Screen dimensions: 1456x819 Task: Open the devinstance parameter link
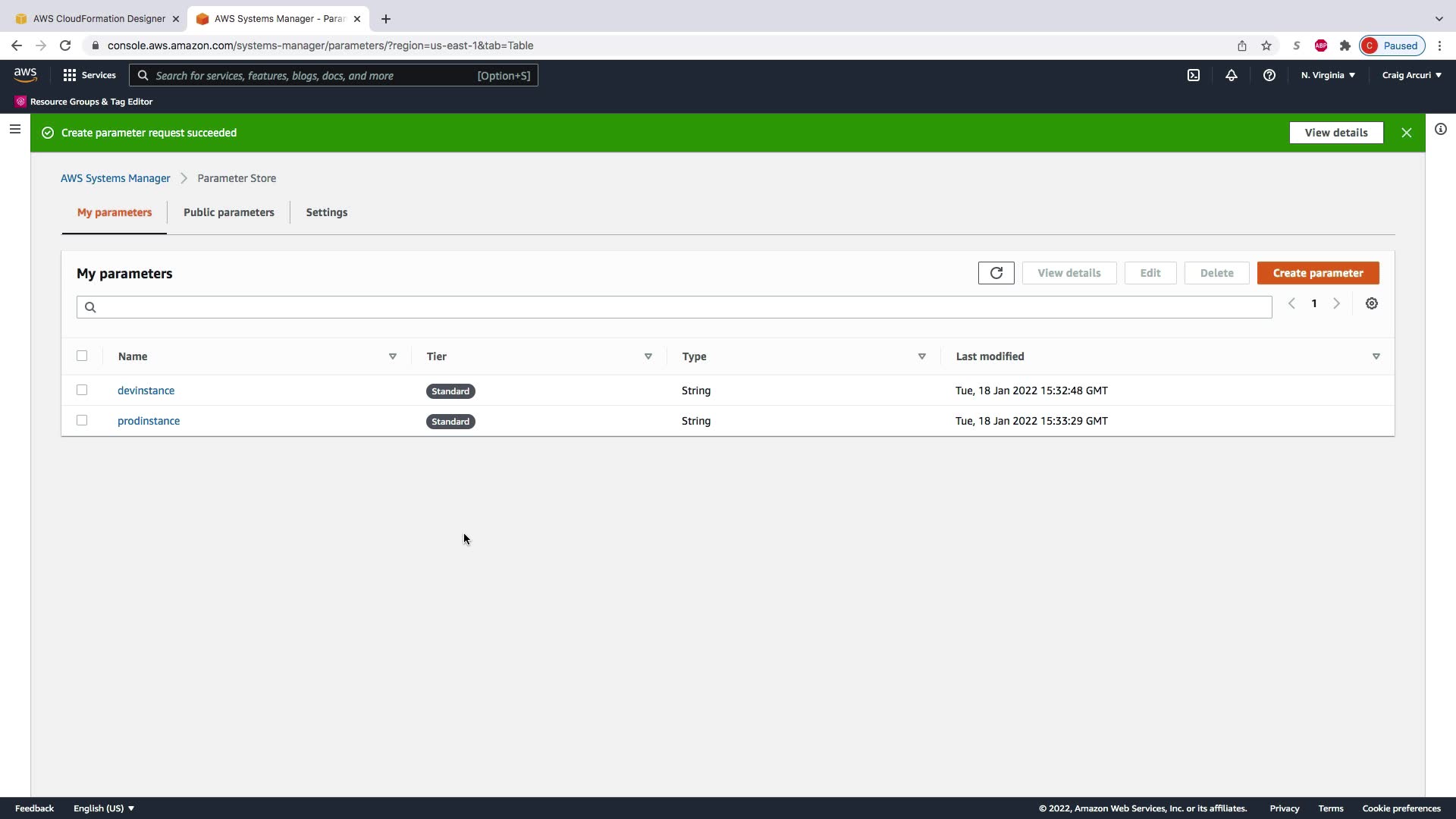146,391
